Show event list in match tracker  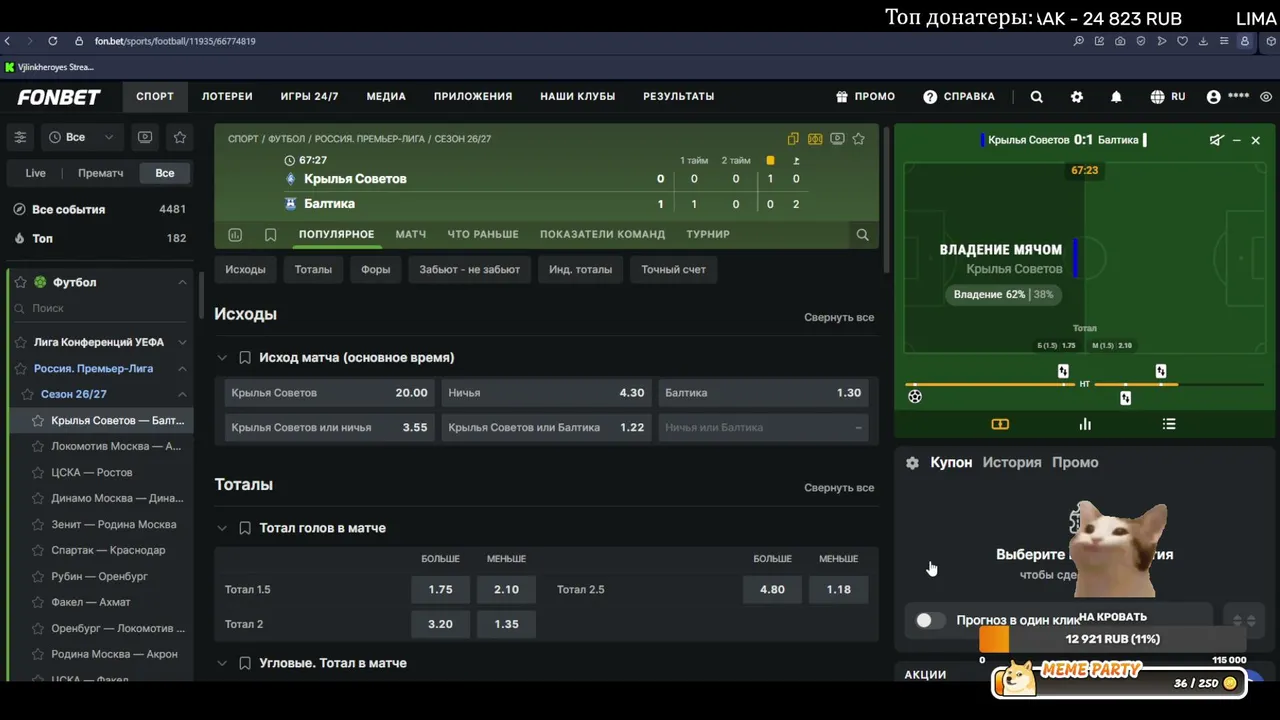point(1169,424)
